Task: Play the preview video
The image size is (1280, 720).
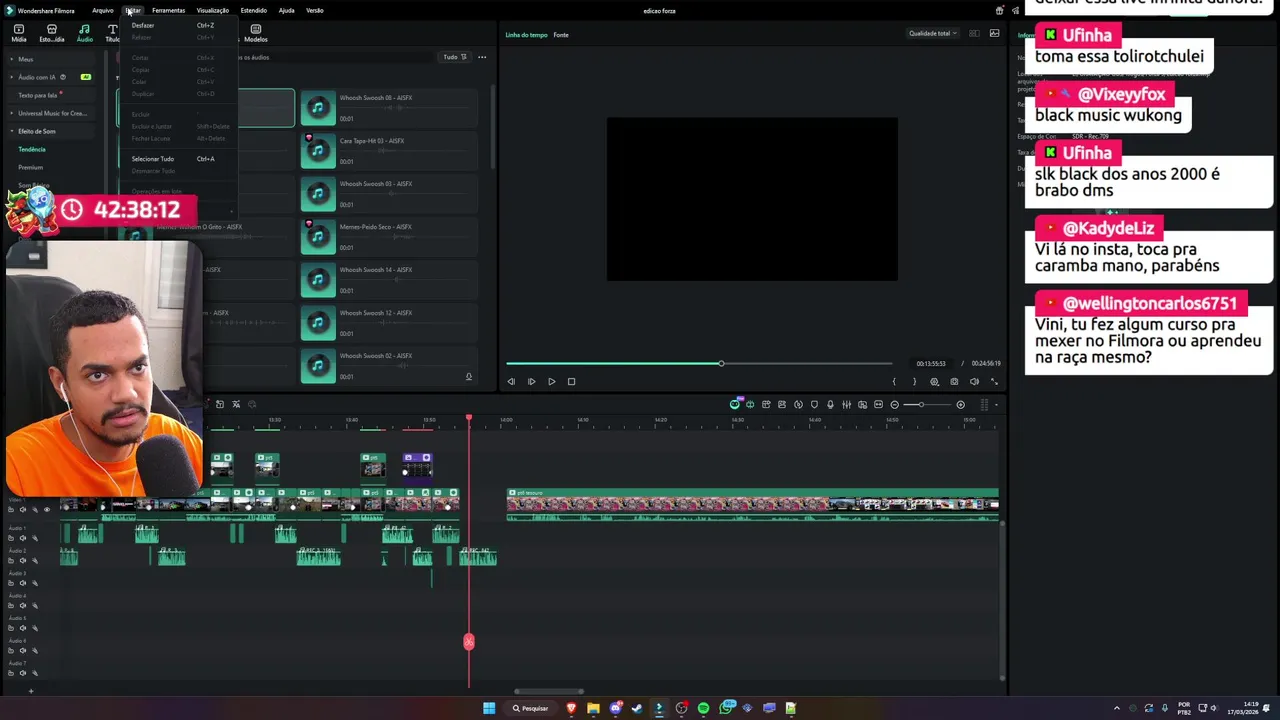Action: pos(551,381)
